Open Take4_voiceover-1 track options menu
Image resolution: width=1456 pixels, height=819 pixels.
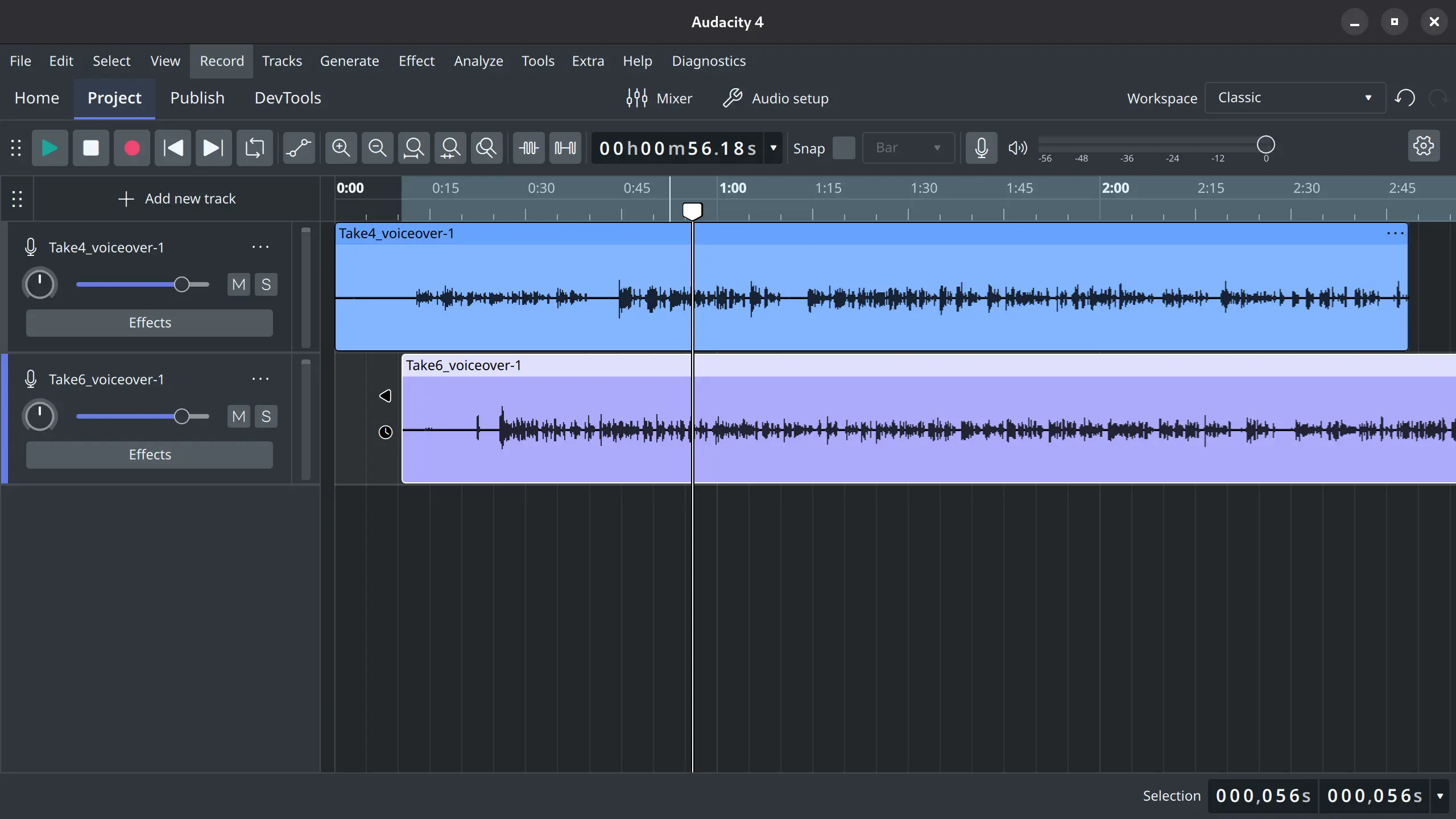click(260, 247)
